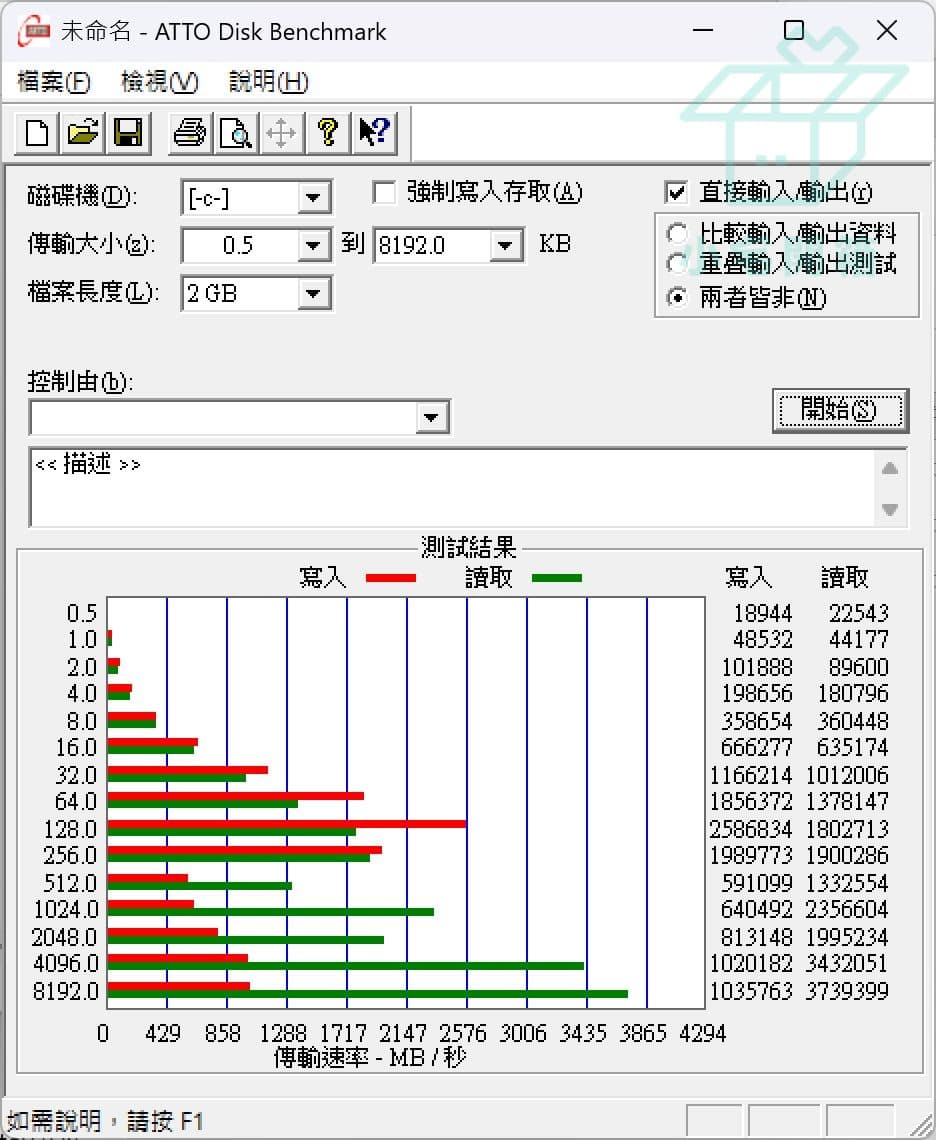The height and width of the screenshot is (1140, 936).
Task: Click the 32.0 row write value 1166214
Action: pyautogui.click(x=751, y=775)
